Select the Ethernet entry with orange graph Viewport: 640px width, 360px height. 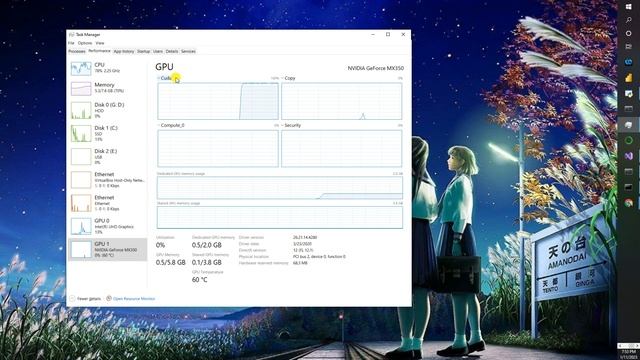click(107, 203)
